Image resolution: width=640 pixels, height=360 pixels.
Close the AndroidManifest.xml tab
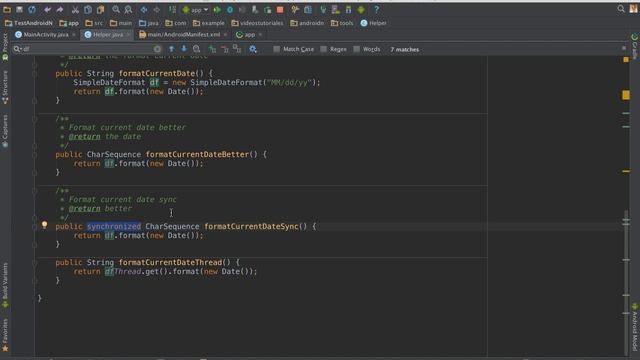click(225, 35)
